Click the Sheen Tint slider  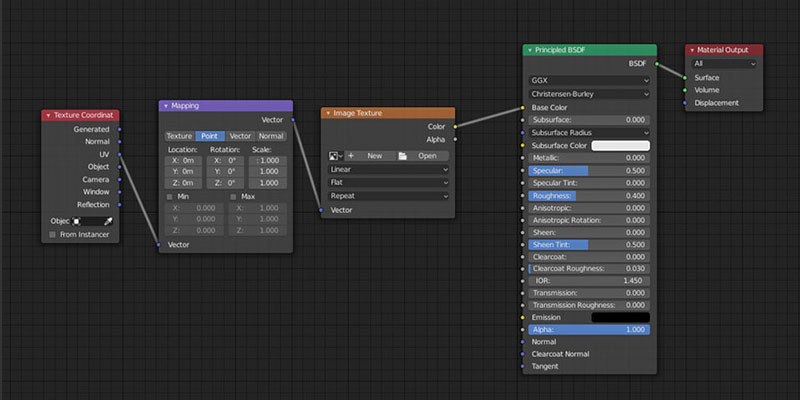589,244
